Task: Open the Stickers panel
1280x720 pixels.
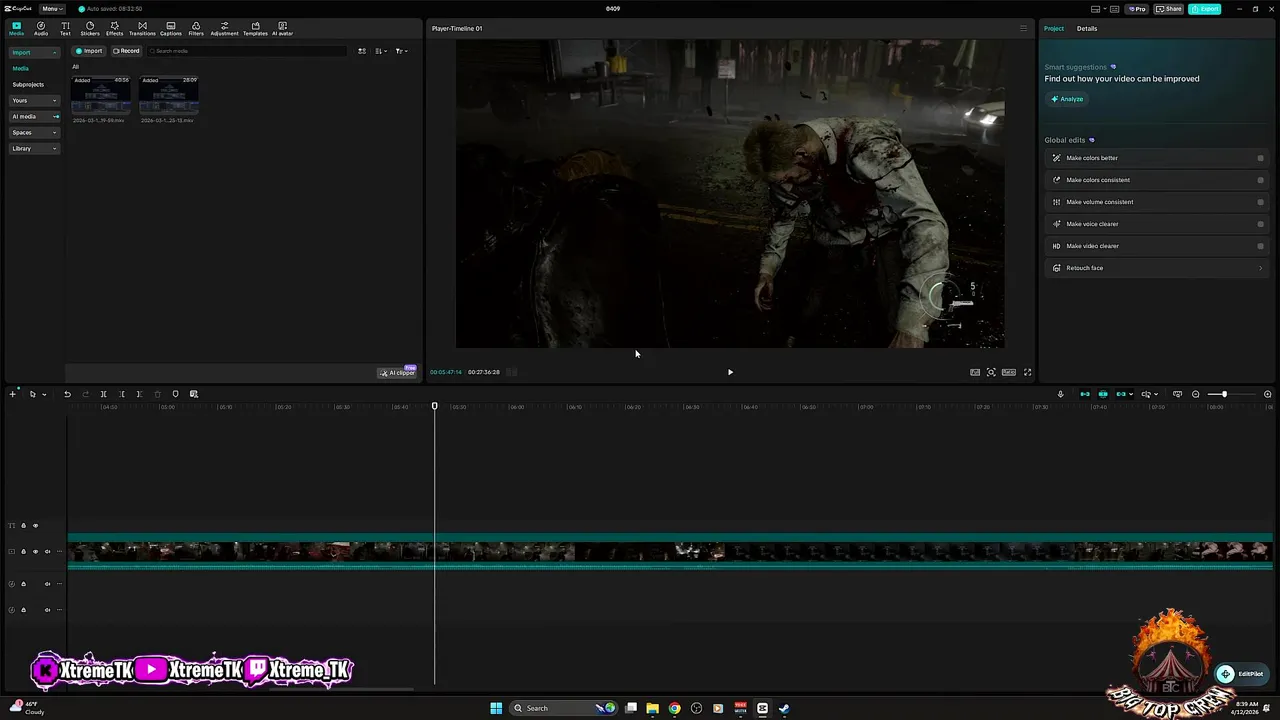Action: click(x=90, y=28)
